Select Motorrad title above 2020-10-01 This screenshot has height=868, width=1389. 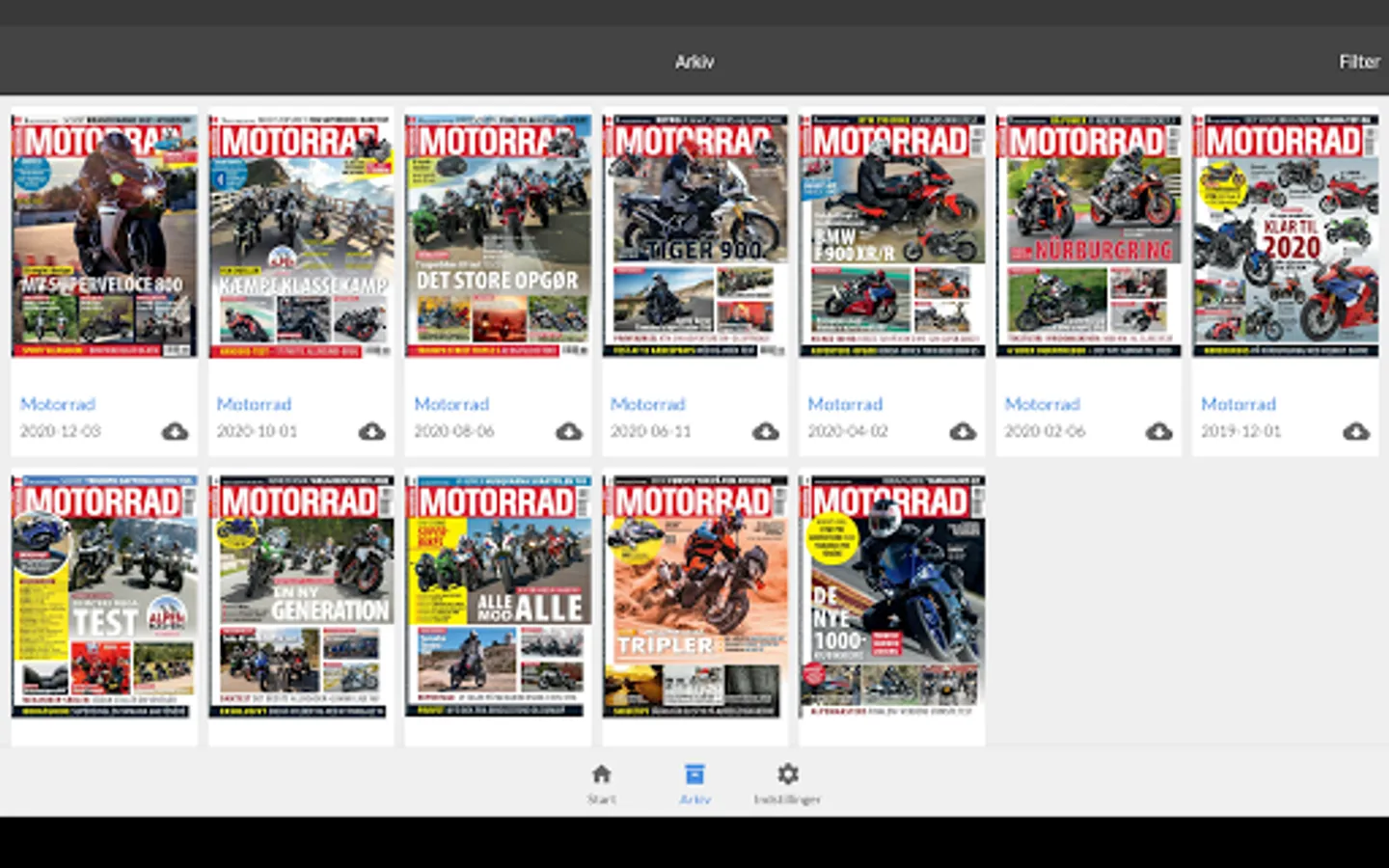click(x=255, y=404)
